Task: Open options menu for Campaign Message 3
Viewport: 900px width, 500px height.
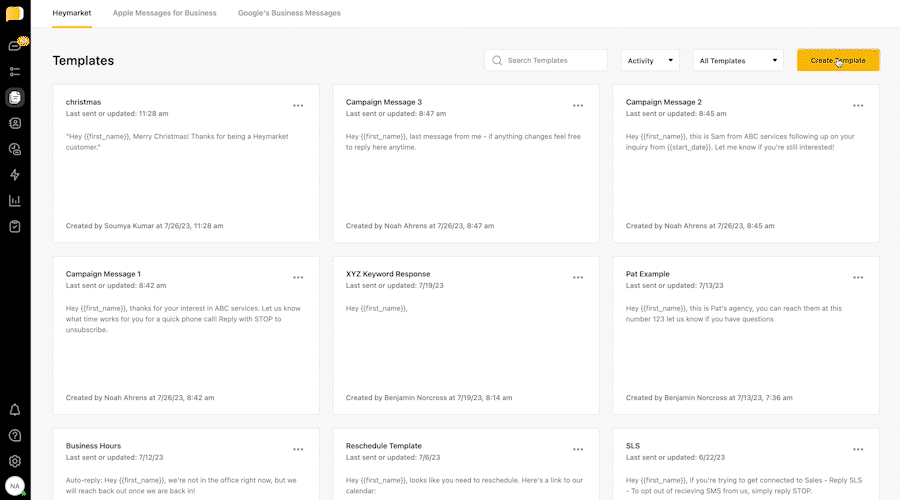Action: click(x=578, y=106)
